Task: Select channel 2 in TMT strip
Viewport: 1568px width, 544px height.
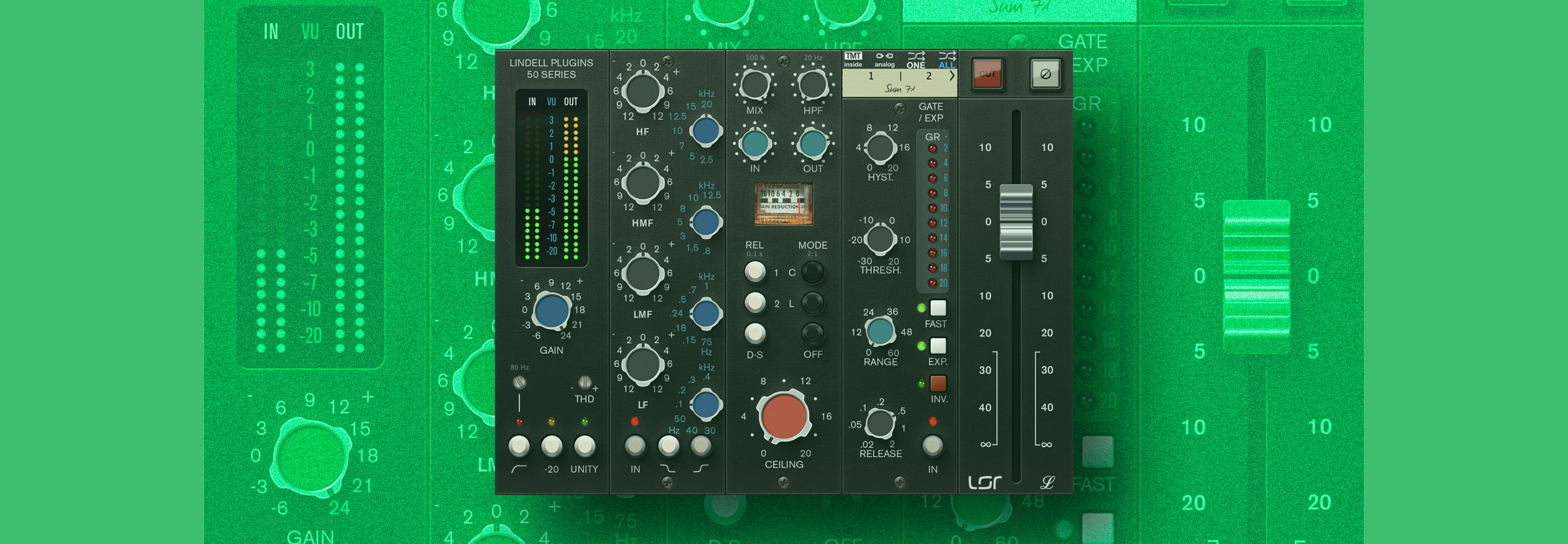Action: (x=928, y=76)
